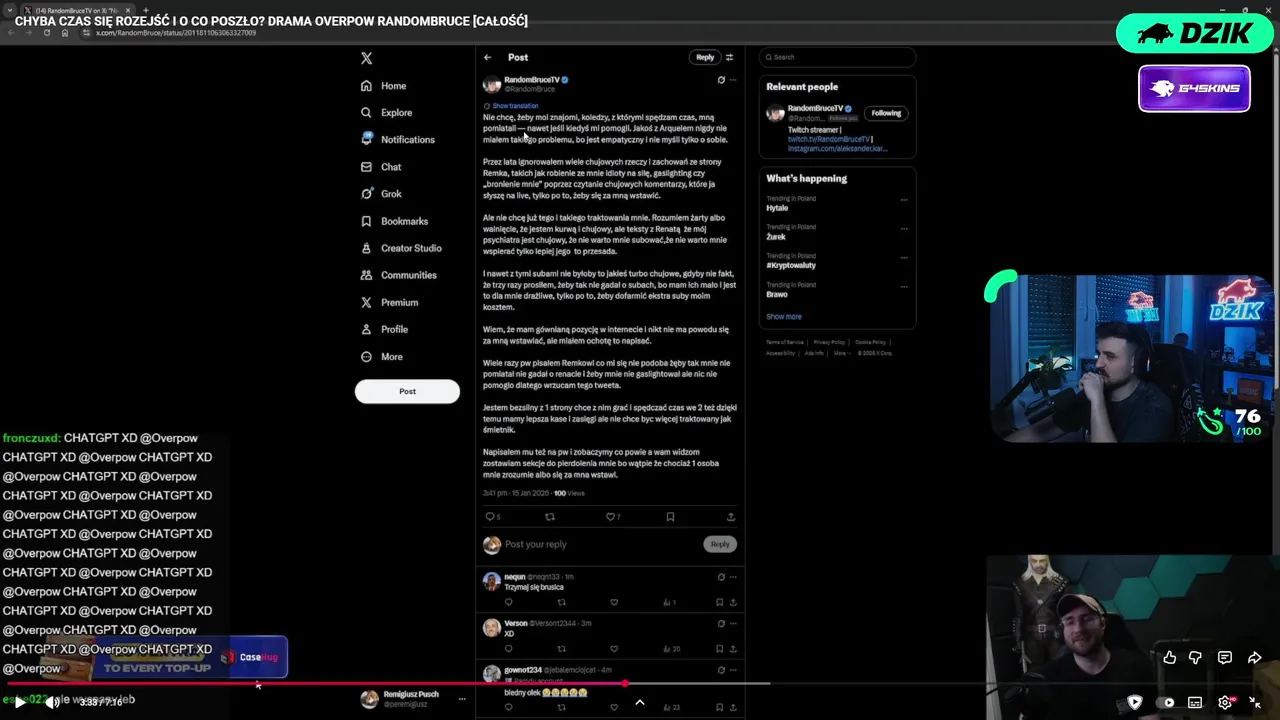Open three-dot menu on main post
The image size is (1280, 720).
[733, 80]
